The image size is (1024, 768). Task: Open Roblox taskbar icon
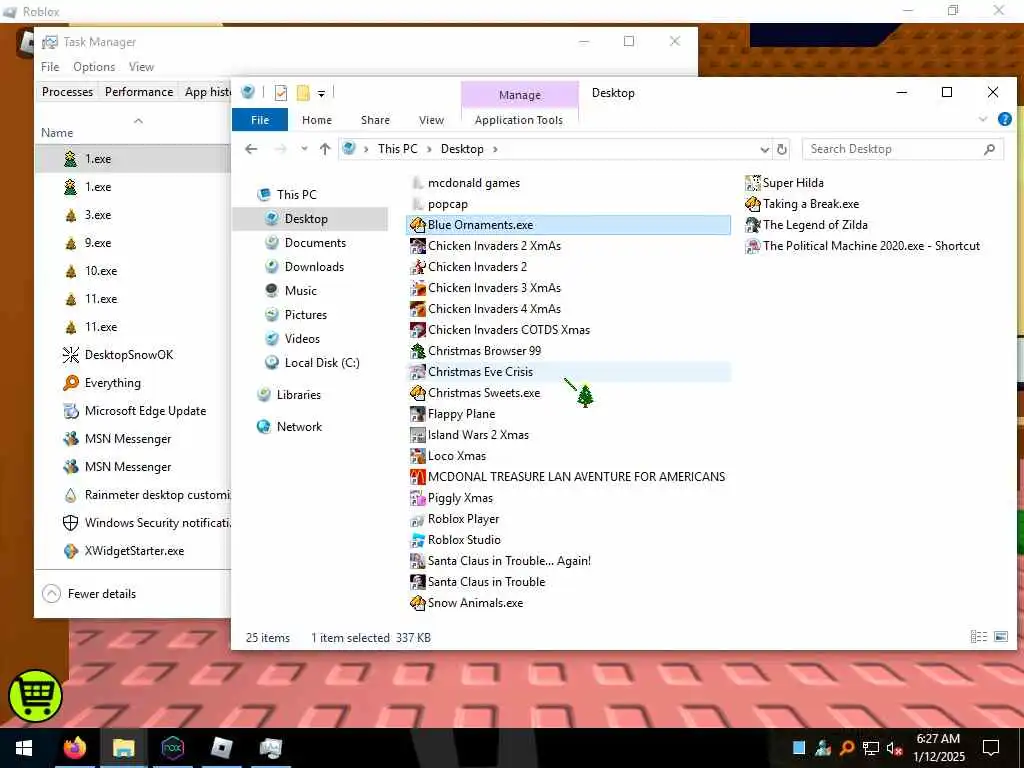[222, 748]
